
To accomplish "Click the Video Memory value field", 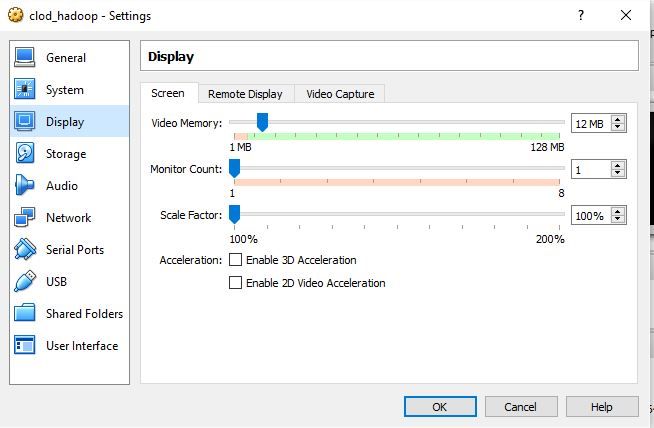I will point(590,123).
